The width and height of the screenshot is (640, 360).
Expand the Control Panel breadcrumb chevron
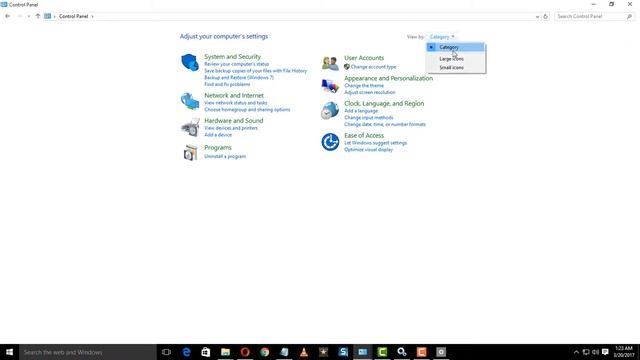coord(93,16)
